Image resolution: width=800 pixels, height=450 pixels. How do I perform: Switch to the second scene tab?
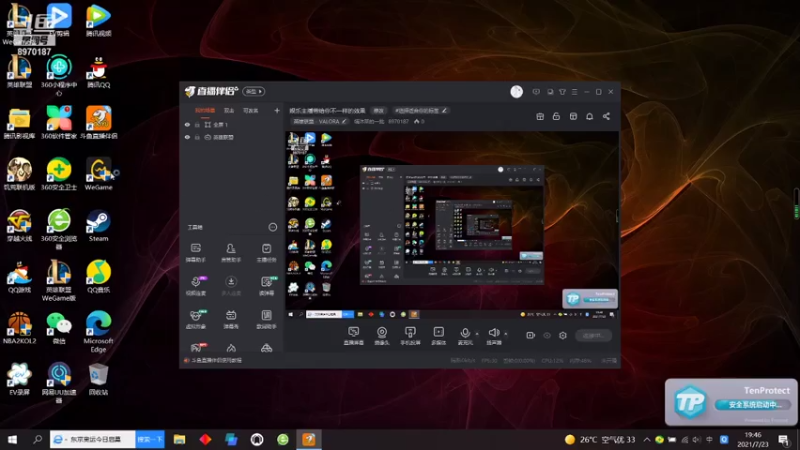(229, 111)
